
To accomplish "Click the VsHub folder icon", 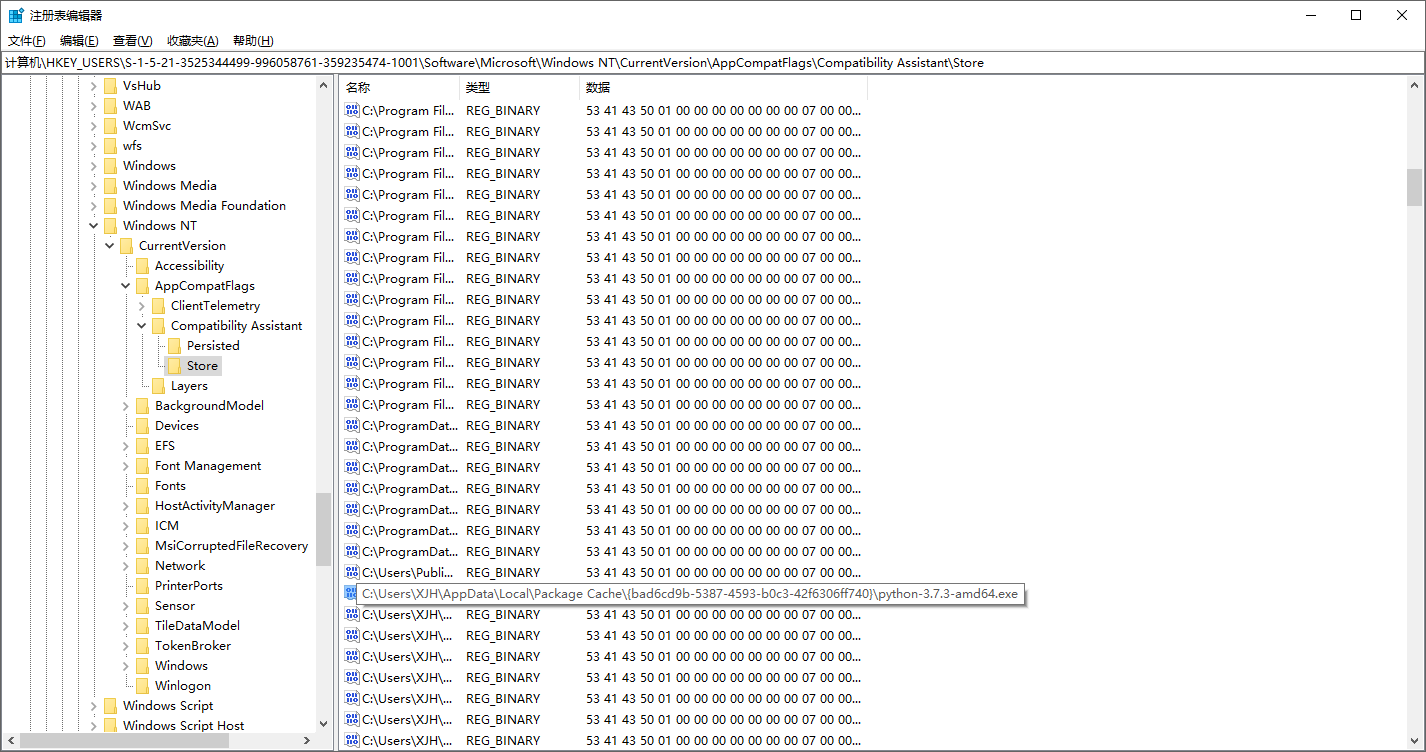I will (110, 86).
